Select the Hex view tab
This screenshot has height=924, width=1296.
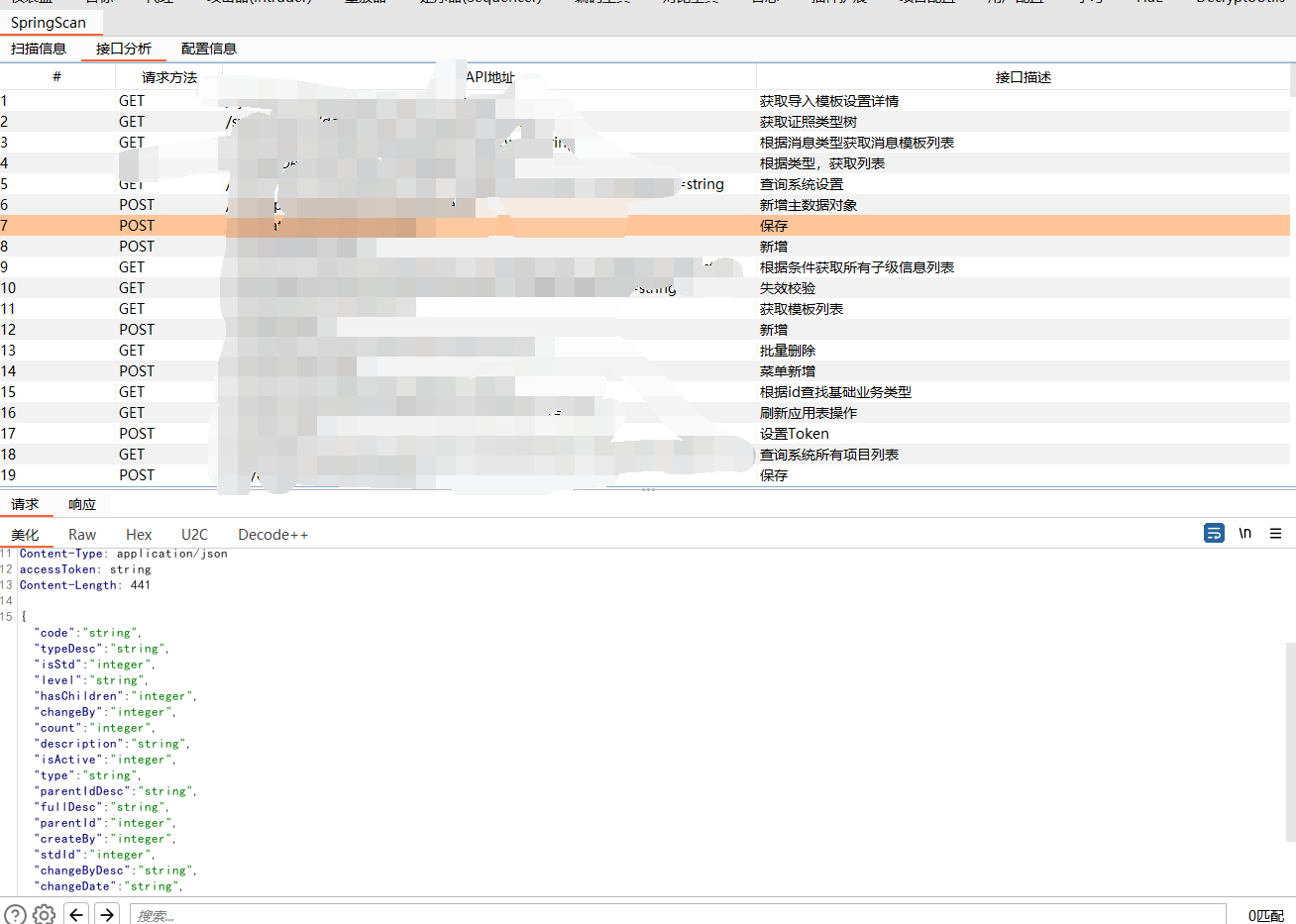(139, 535)
